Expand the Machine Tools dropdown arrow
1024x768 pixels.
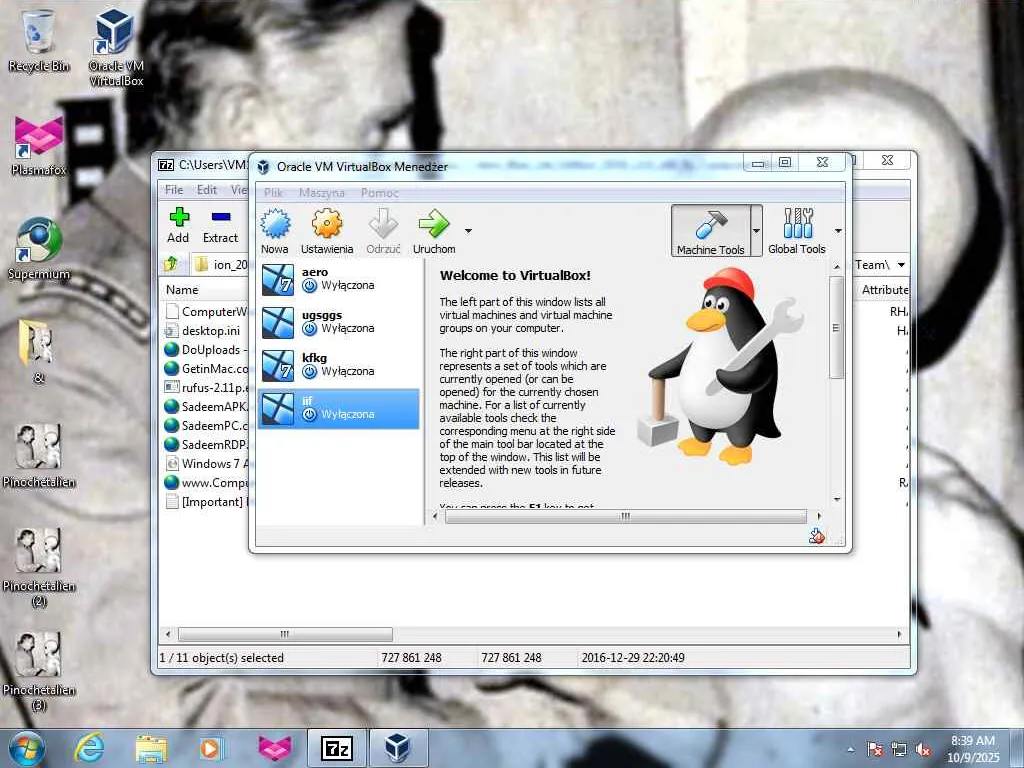point(756,231)
